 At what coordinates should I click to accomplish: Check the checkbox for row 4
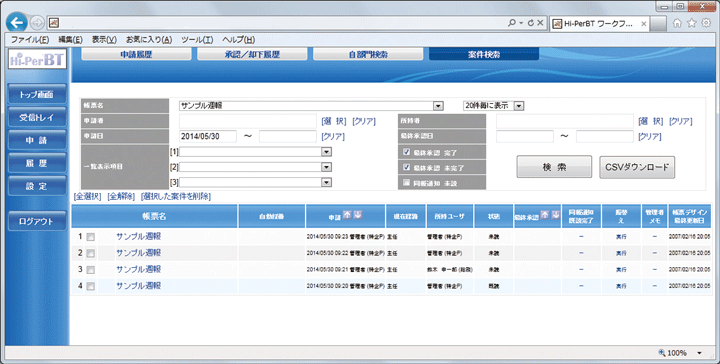coord(90,286)
